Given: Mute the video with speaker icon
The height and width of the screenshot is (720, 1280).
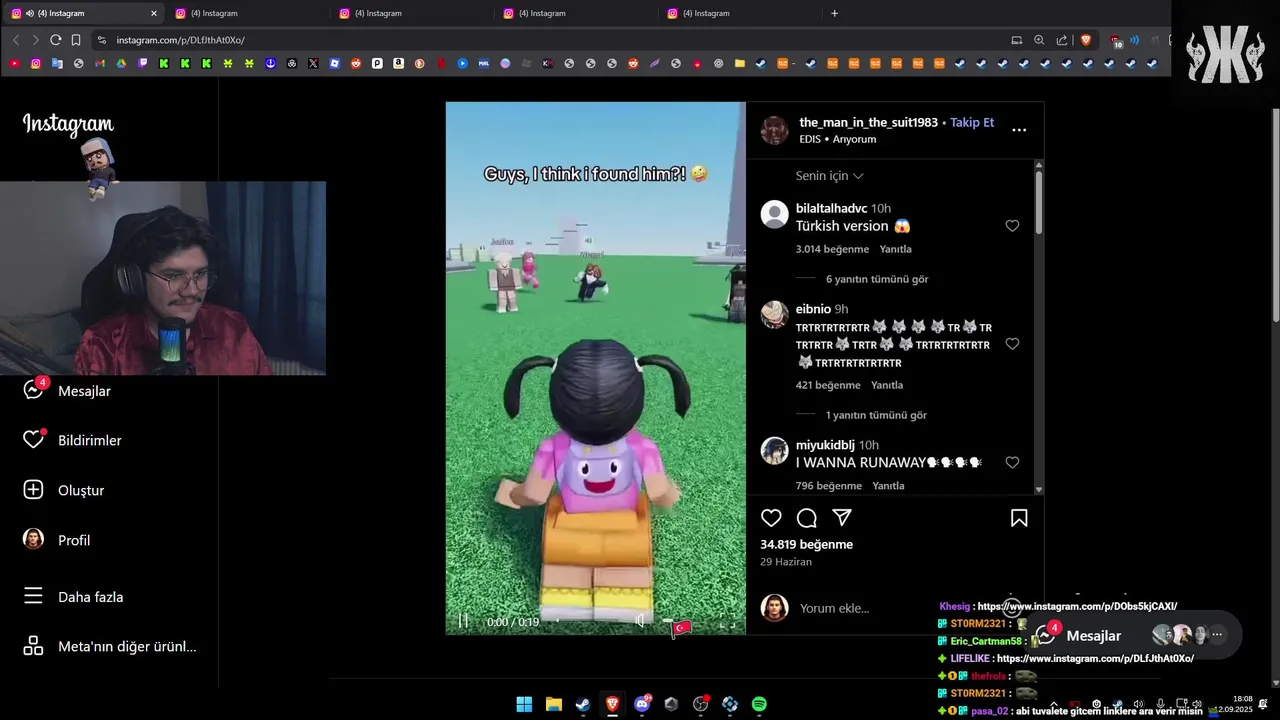Looking at the screenshot, I should tap(641, 621).
